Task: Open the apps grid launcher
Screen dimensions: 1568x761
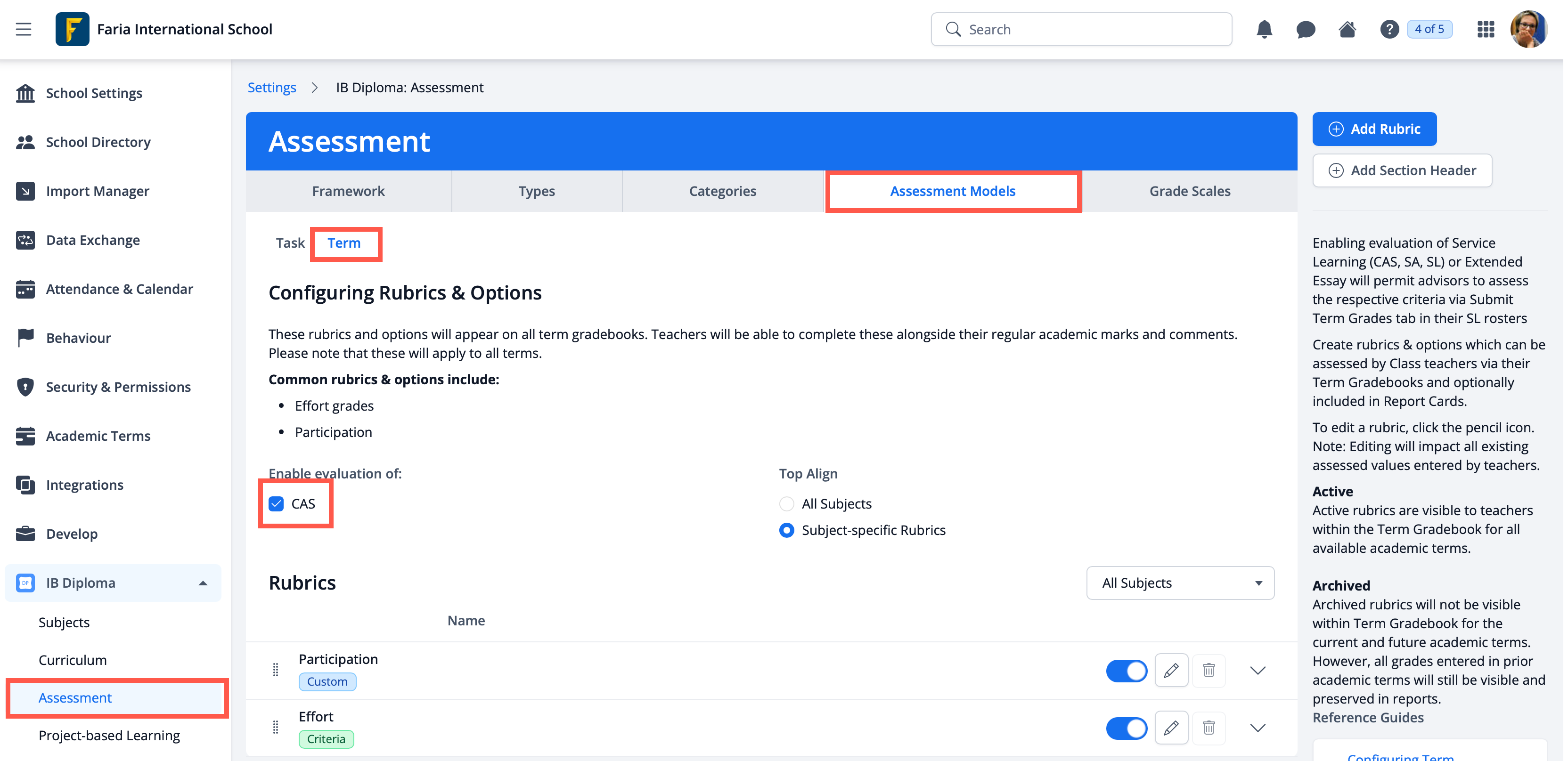Action: (x=1486, y=29)
